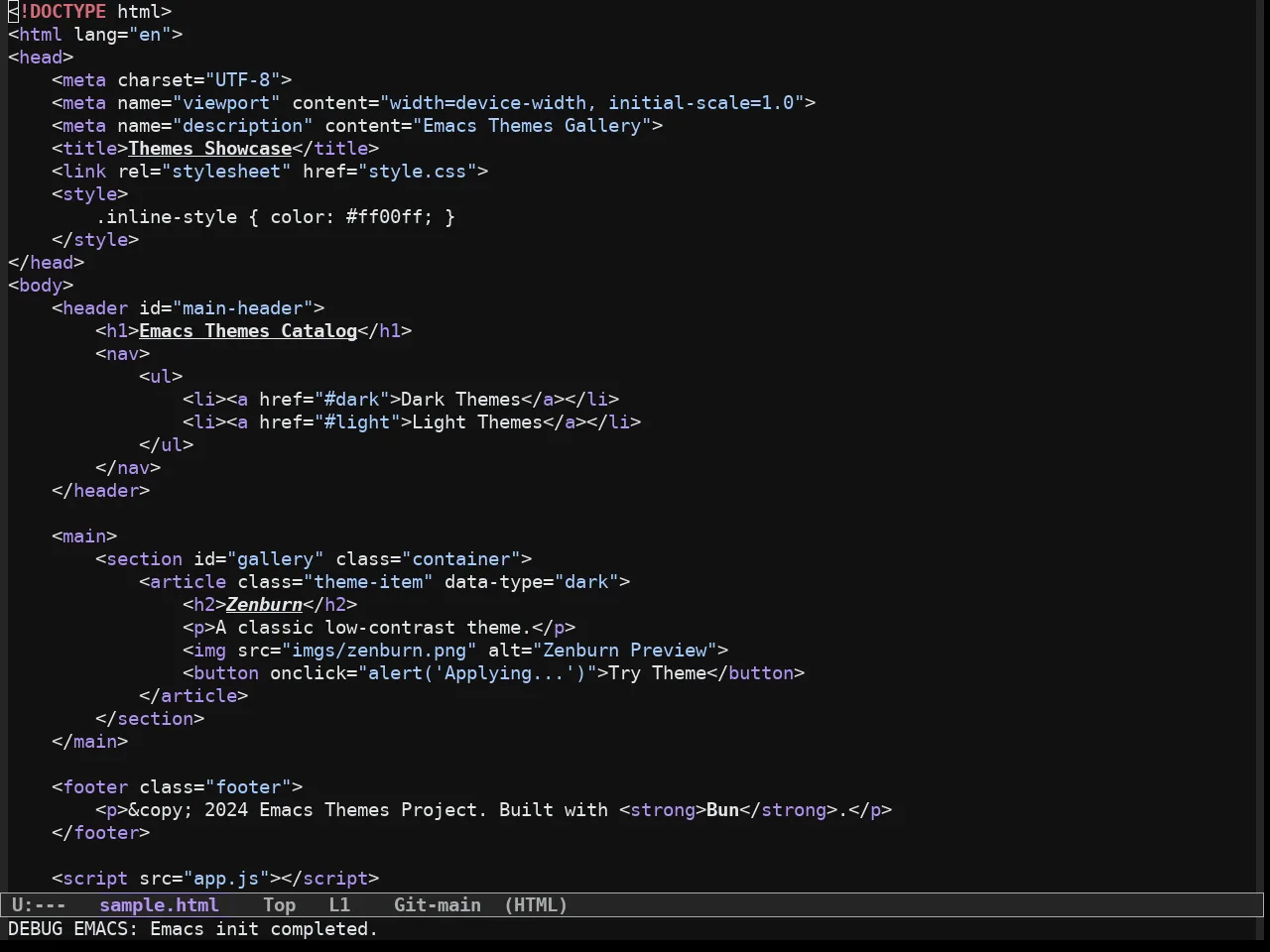Screen dimensions: 1270x952
Task: Click the sample.html buffer name in mode line
Action: click(159, 905)
